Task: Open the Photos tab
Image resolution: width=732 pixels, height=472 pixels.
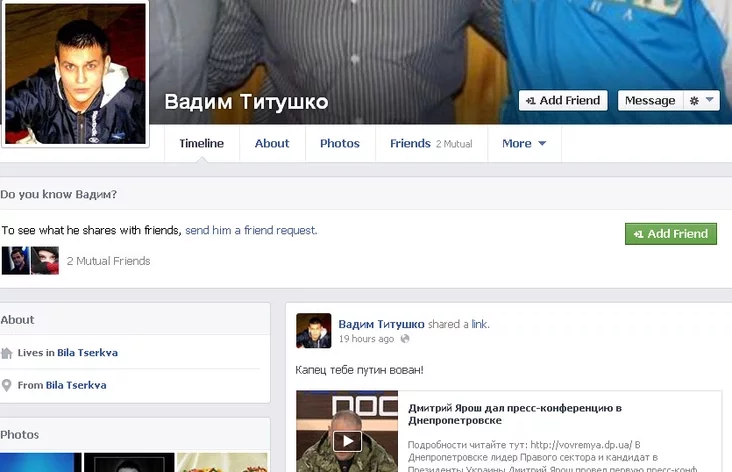Action: click(340, 144)
